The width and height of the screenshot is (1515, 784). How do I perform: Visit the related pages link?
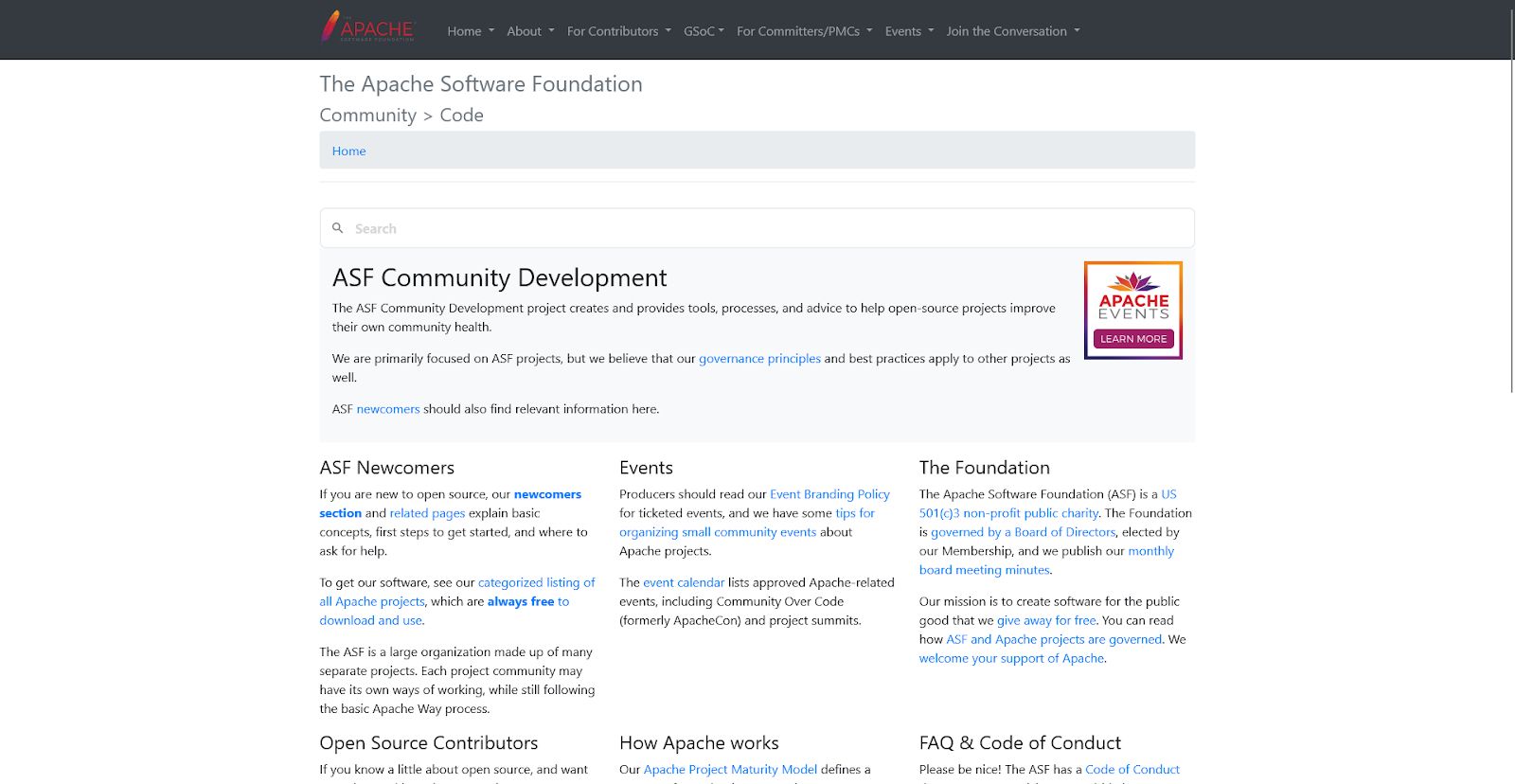(427, 513)
